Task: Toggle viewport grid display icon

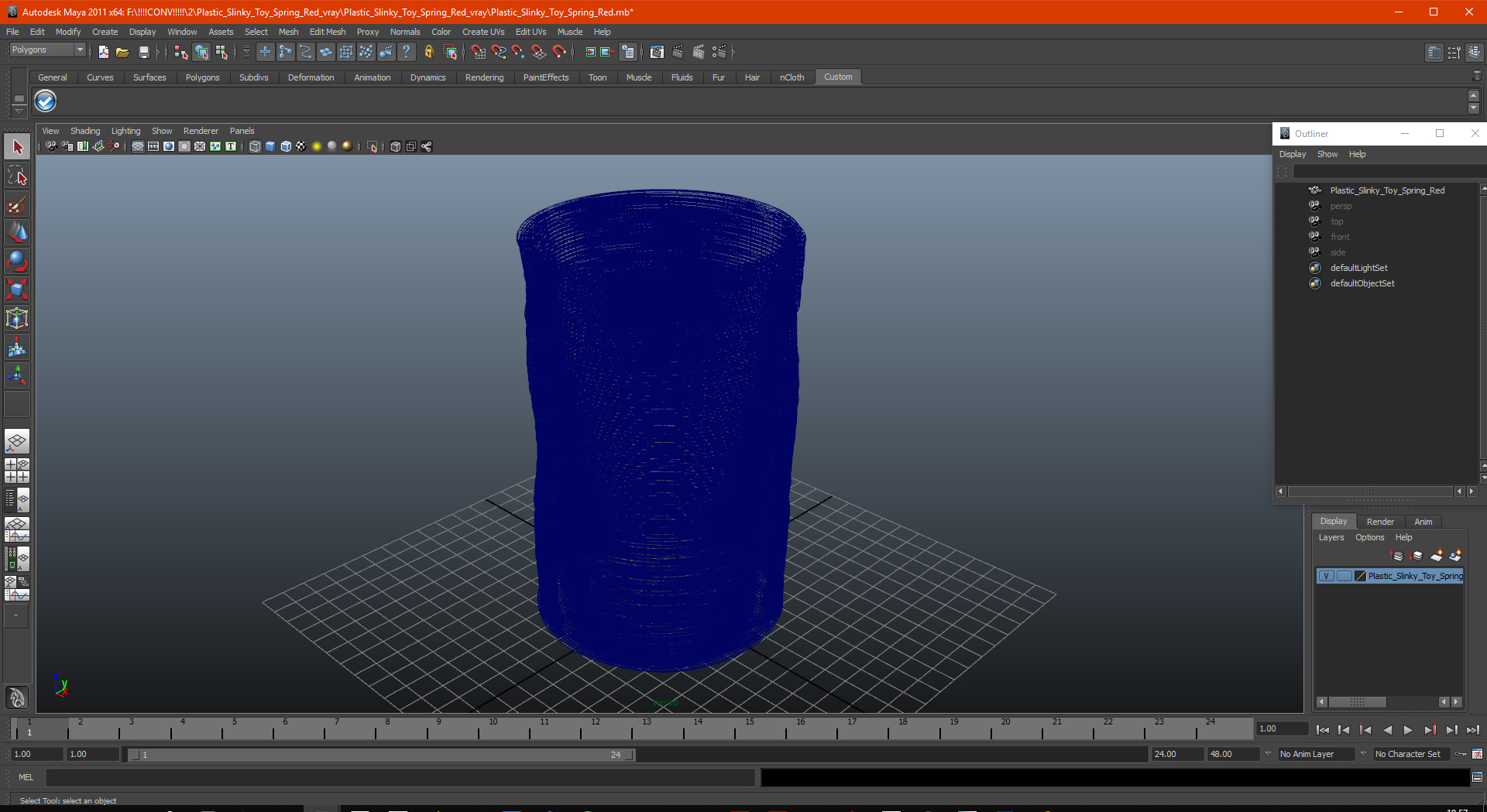Action: click(138, 146)
